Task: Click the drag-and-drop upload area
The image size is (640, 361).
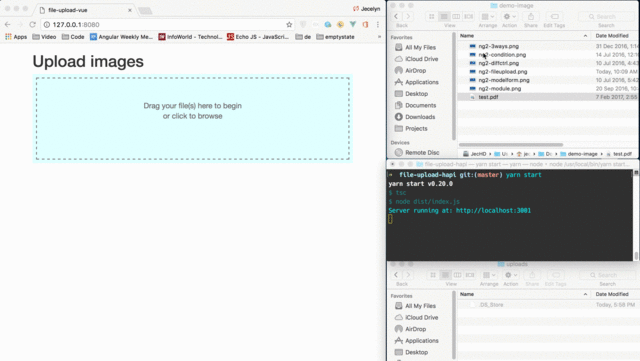Action: tap(193, 118)
